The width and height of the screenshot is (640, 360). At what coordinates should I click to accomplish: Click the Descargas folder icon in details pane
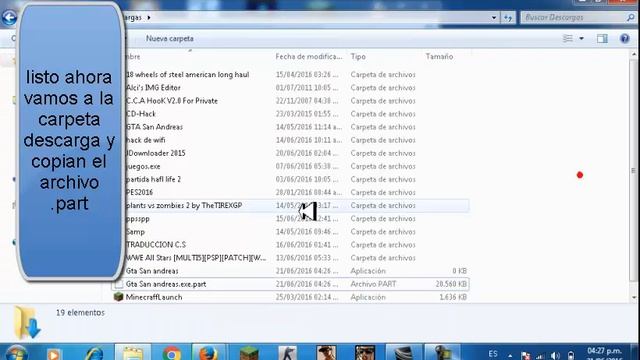[x=27, y=322]
